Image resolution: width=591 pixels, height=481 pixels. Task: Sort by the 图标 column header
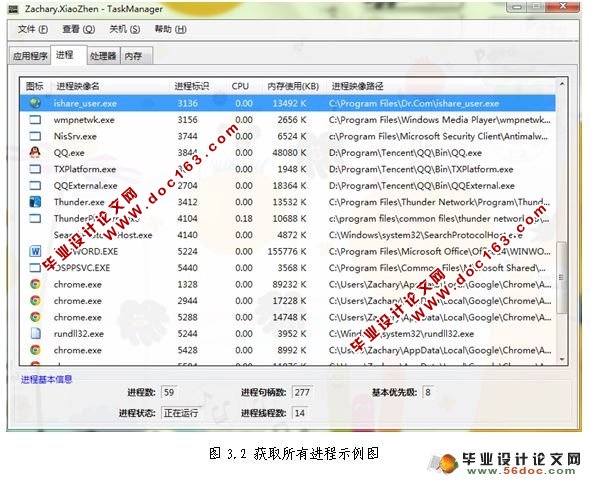(34, 86)
